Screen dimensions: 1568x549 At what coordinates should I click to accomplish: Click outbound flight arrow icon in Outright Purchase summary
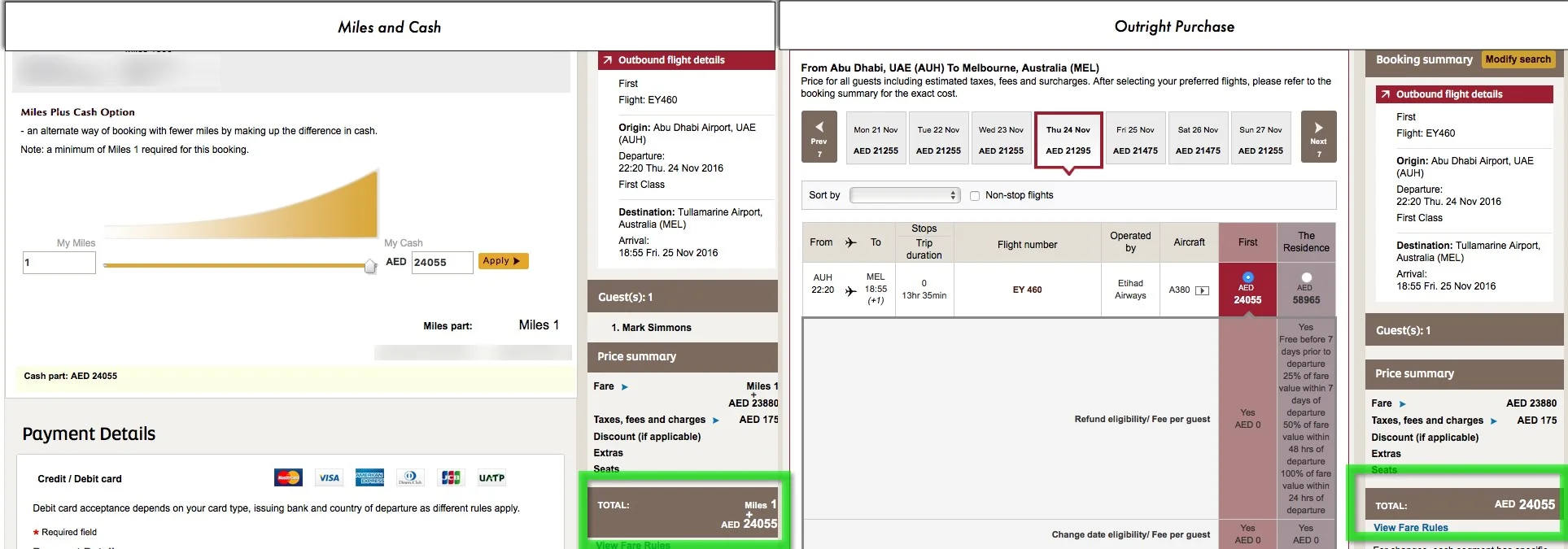coord(1385,94)
